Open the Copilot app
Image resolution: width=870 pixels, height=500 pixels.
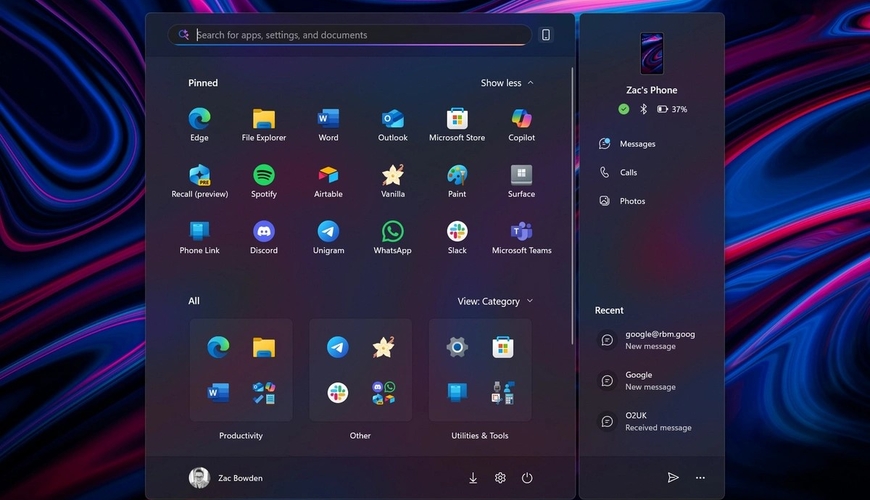pyautogui.click(x=521, y=125)
